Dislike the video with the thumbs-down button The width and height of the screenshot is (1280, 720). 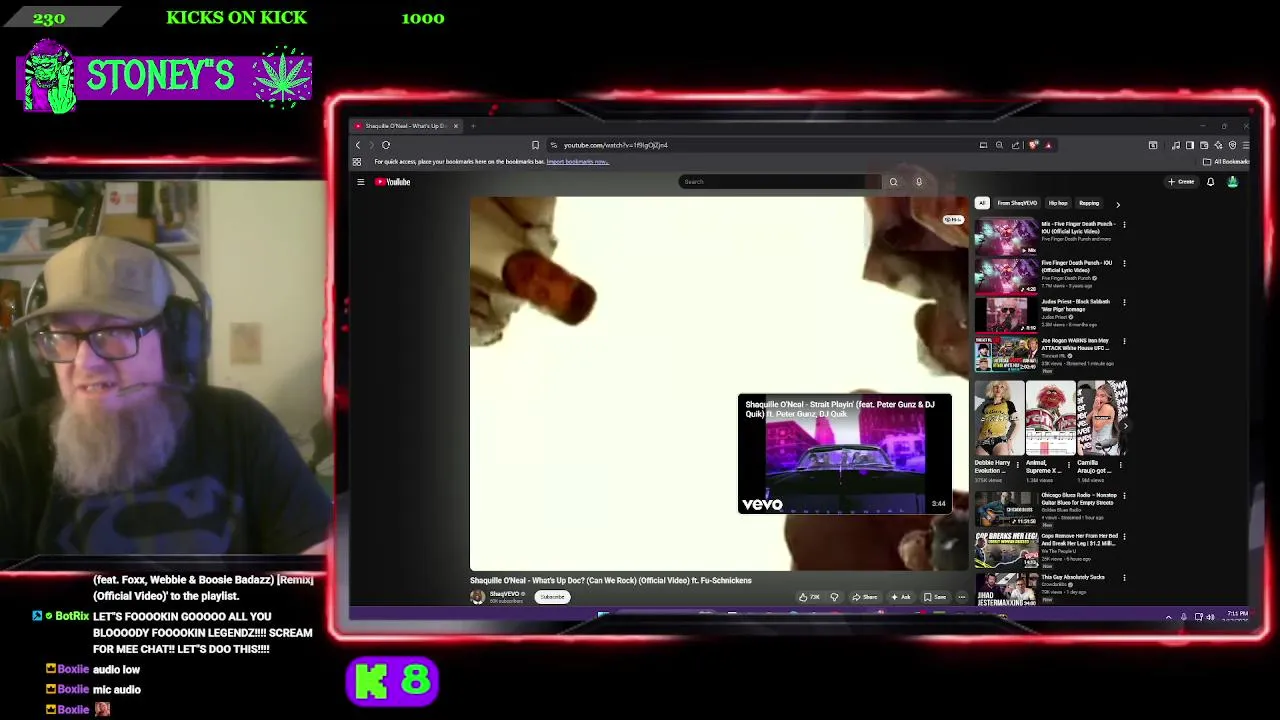pyautogui.click(x=834, y=597)
